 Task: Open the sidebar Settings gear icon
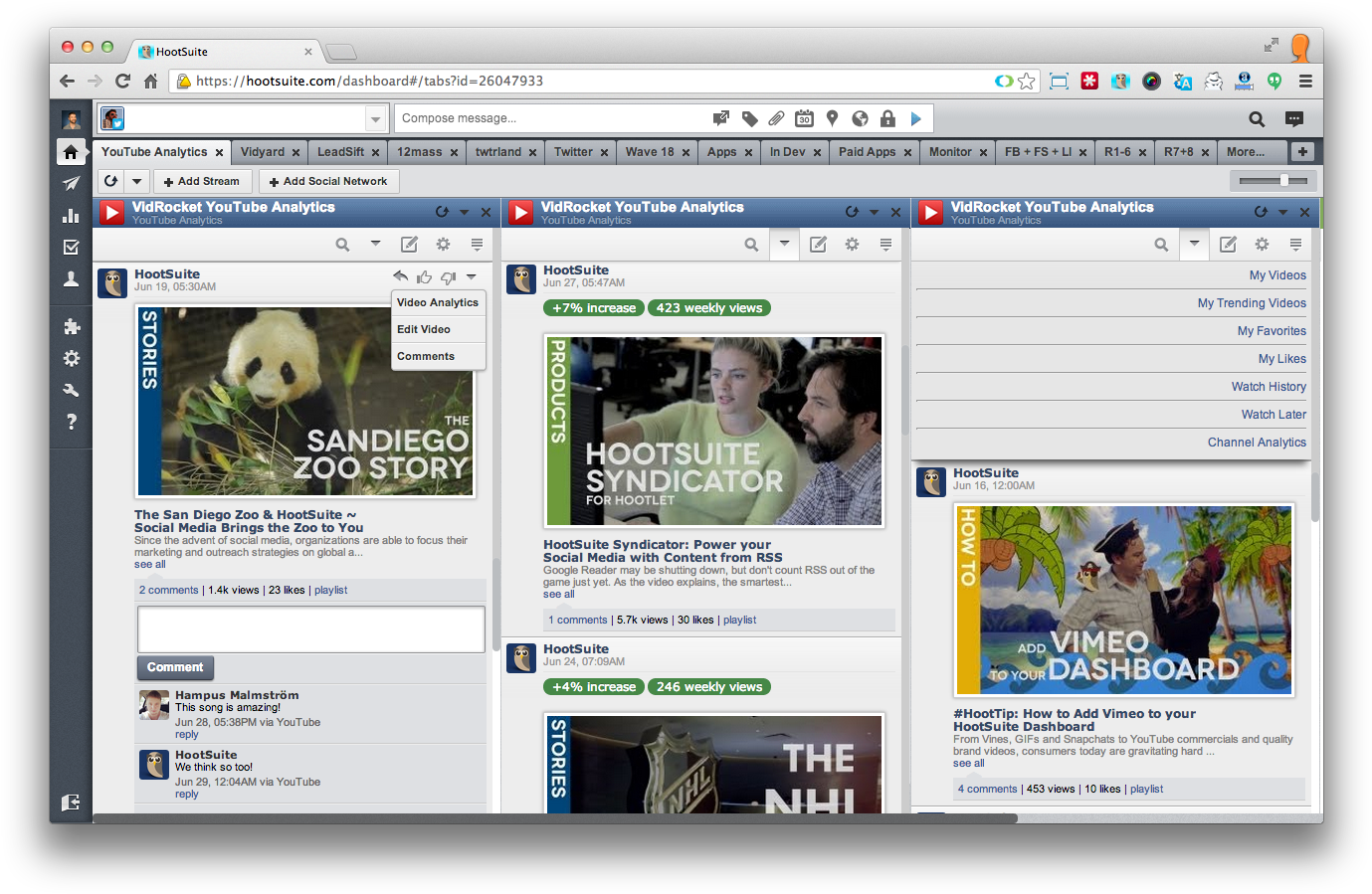tap(71, 358)
